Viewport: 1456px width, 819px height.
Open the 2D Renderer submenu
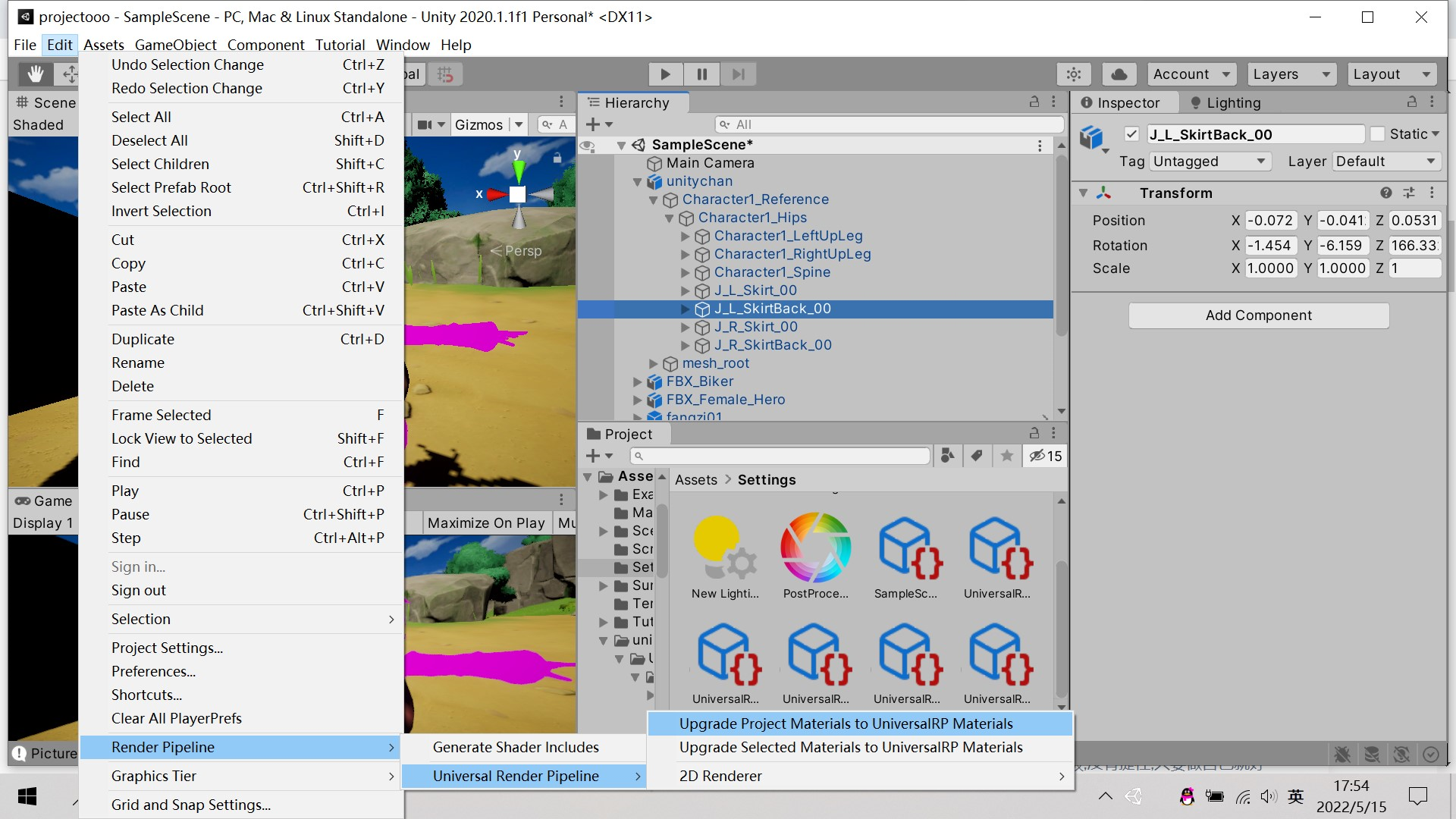pyautogui.click(x=860, y=777)
